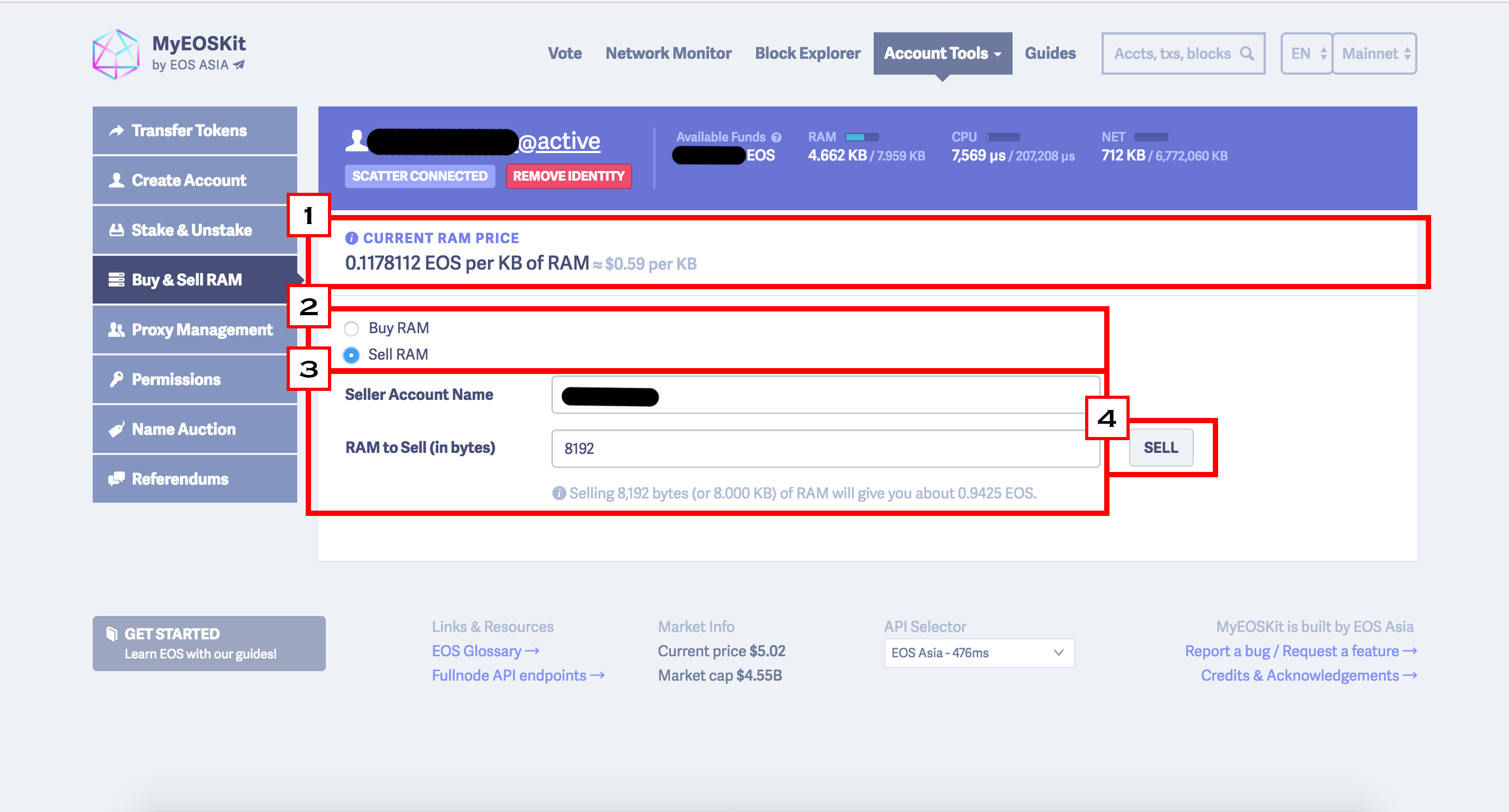Open Buy & Sell RAM in the sidebar
The height and width of the screenshot is (812, 1509).
(194, 280)
